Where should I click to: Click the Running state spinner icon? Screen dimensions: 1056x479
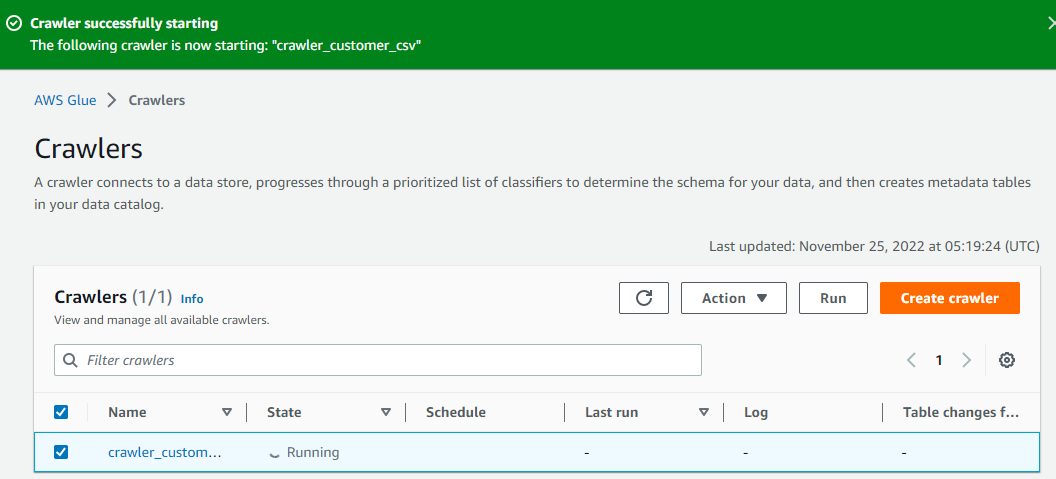(273, 453)
